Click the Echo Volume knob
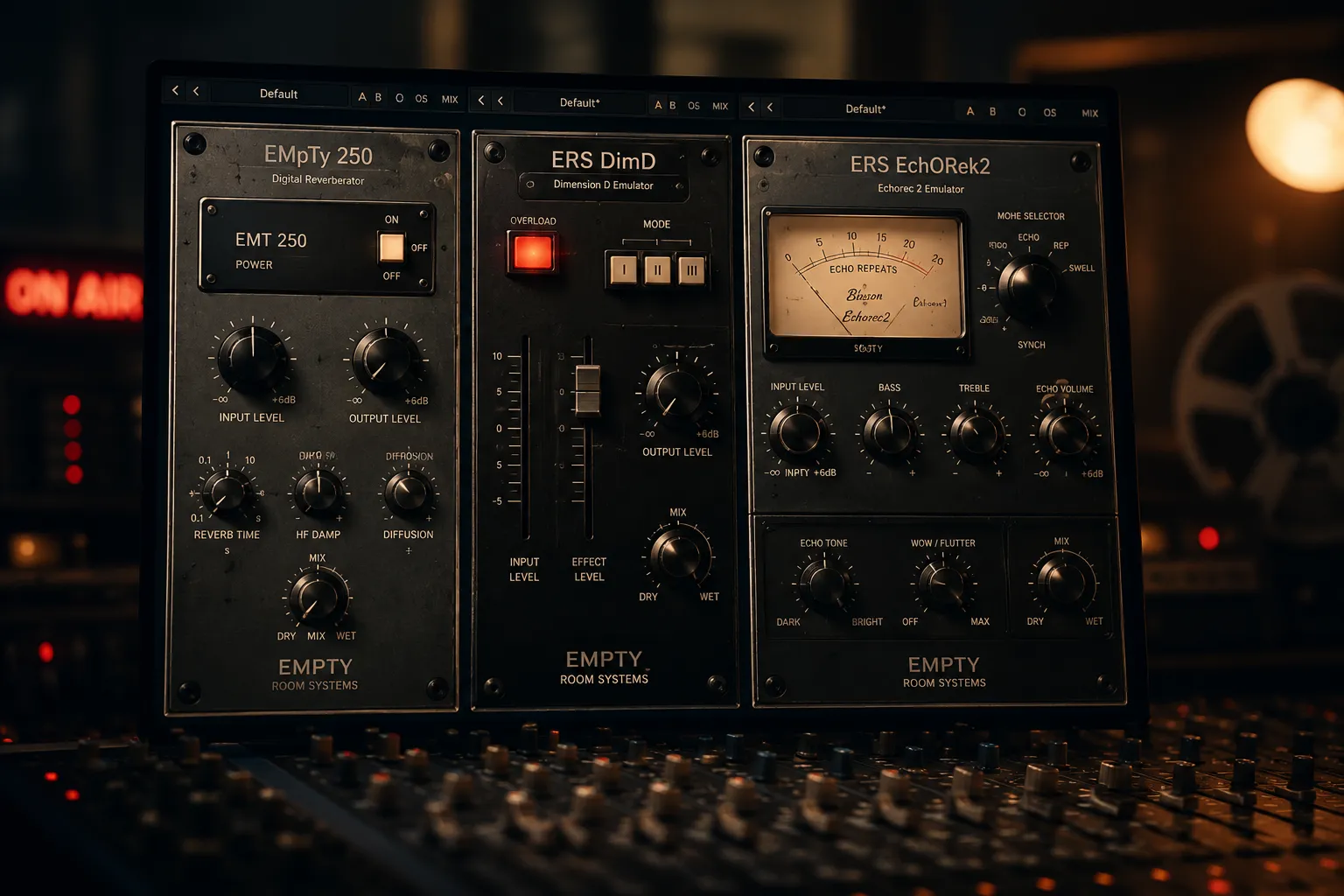This screenshot has height=896, width=1344. pos(1067,433)
